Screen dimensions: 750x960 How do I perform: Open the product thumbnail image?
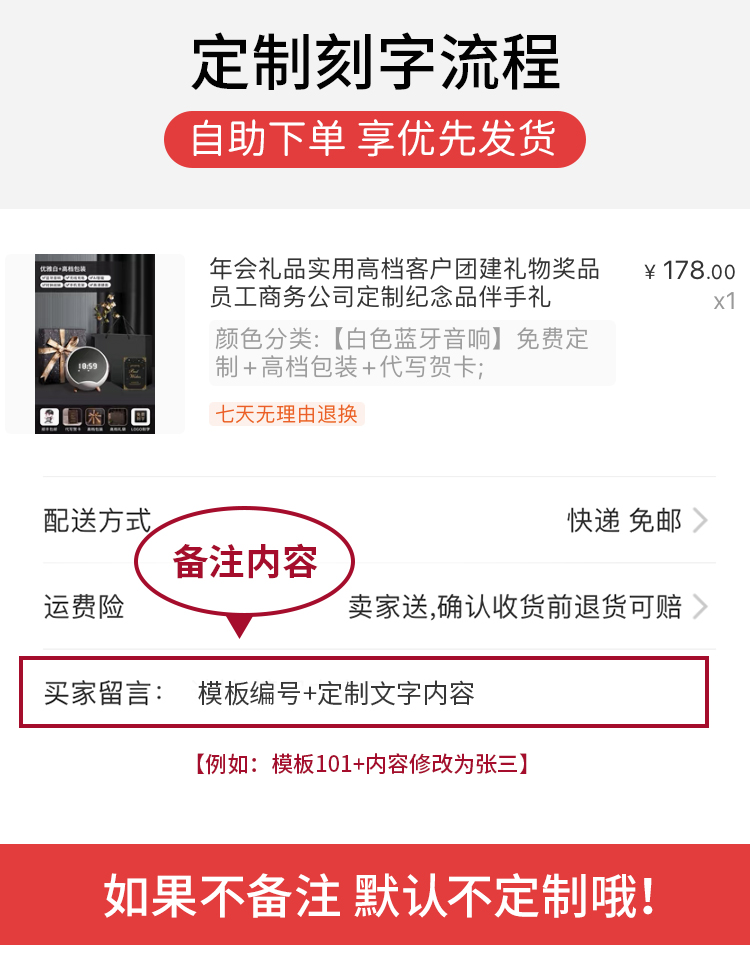pos(95,343)
